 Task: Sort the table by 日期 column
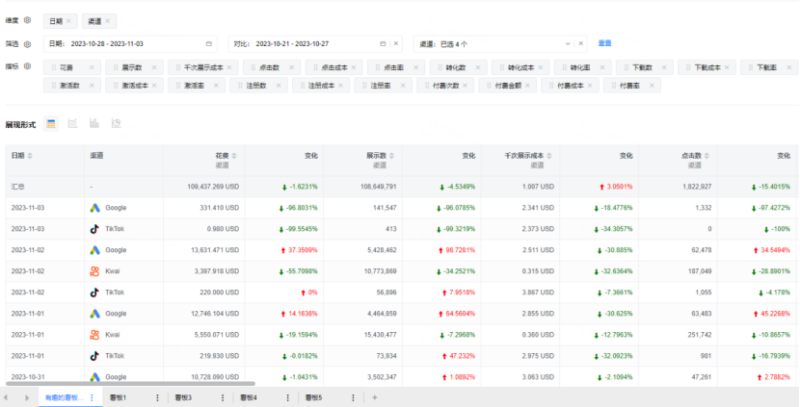pos(30,156)
